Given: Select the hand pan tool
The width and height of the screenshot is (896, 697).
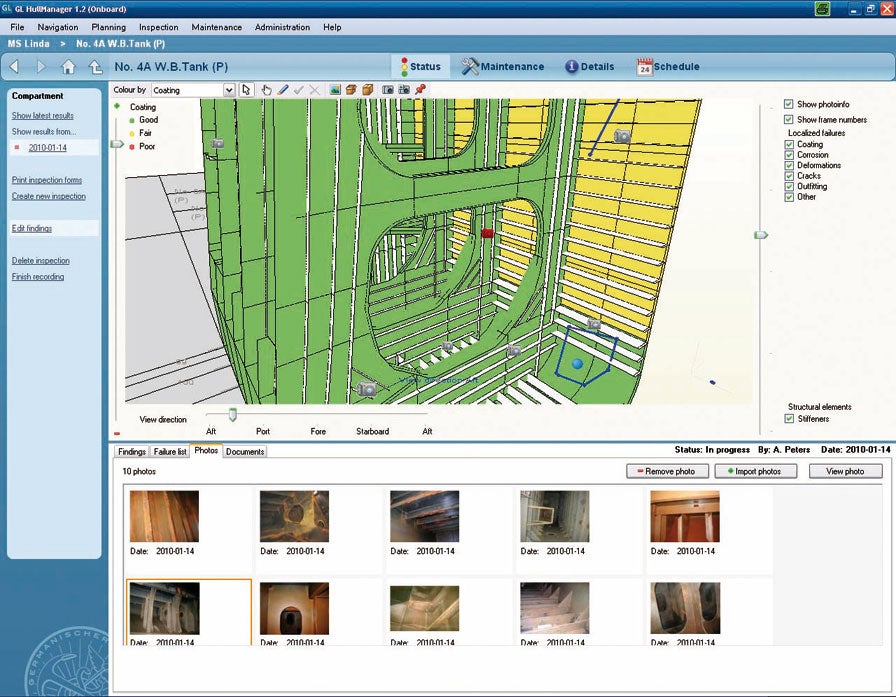Looking at the screenshot, I should point(267,90).
